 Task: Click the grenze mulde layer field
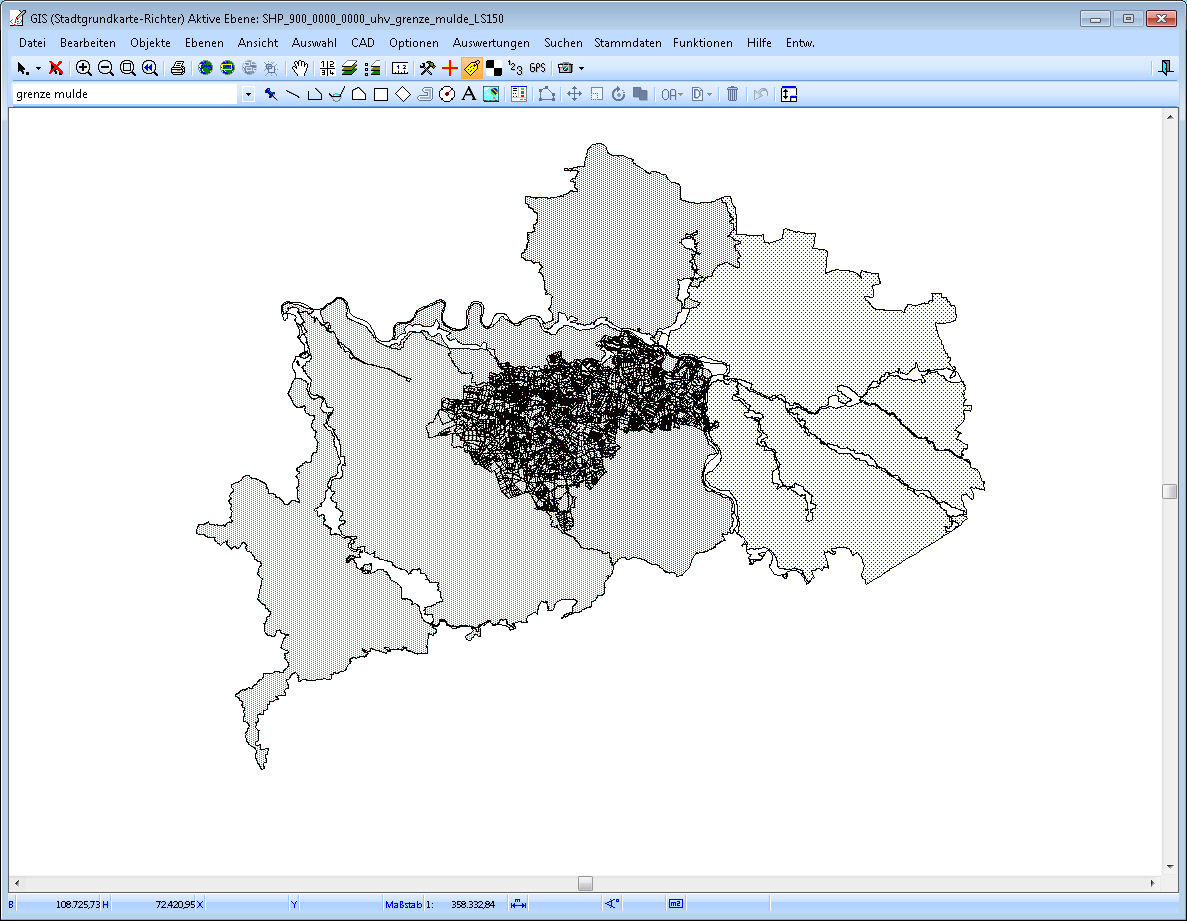click(126, 94)
